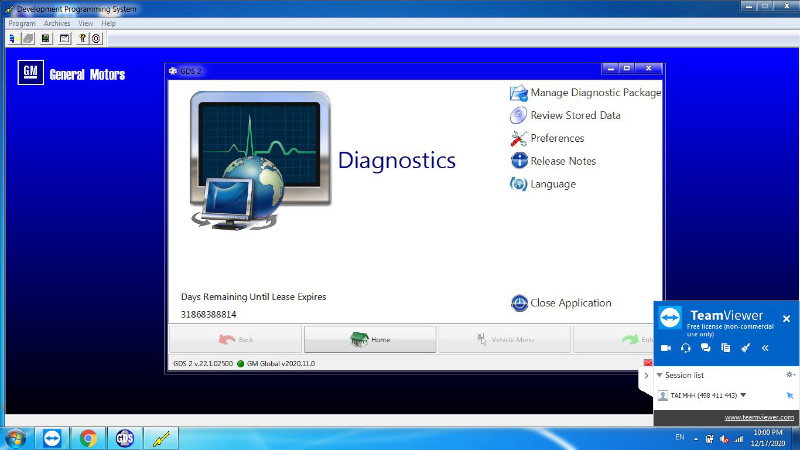This screenshot has height=450, width=800.
Task: Open the Windows Start menu
Action: click(16, 439)
